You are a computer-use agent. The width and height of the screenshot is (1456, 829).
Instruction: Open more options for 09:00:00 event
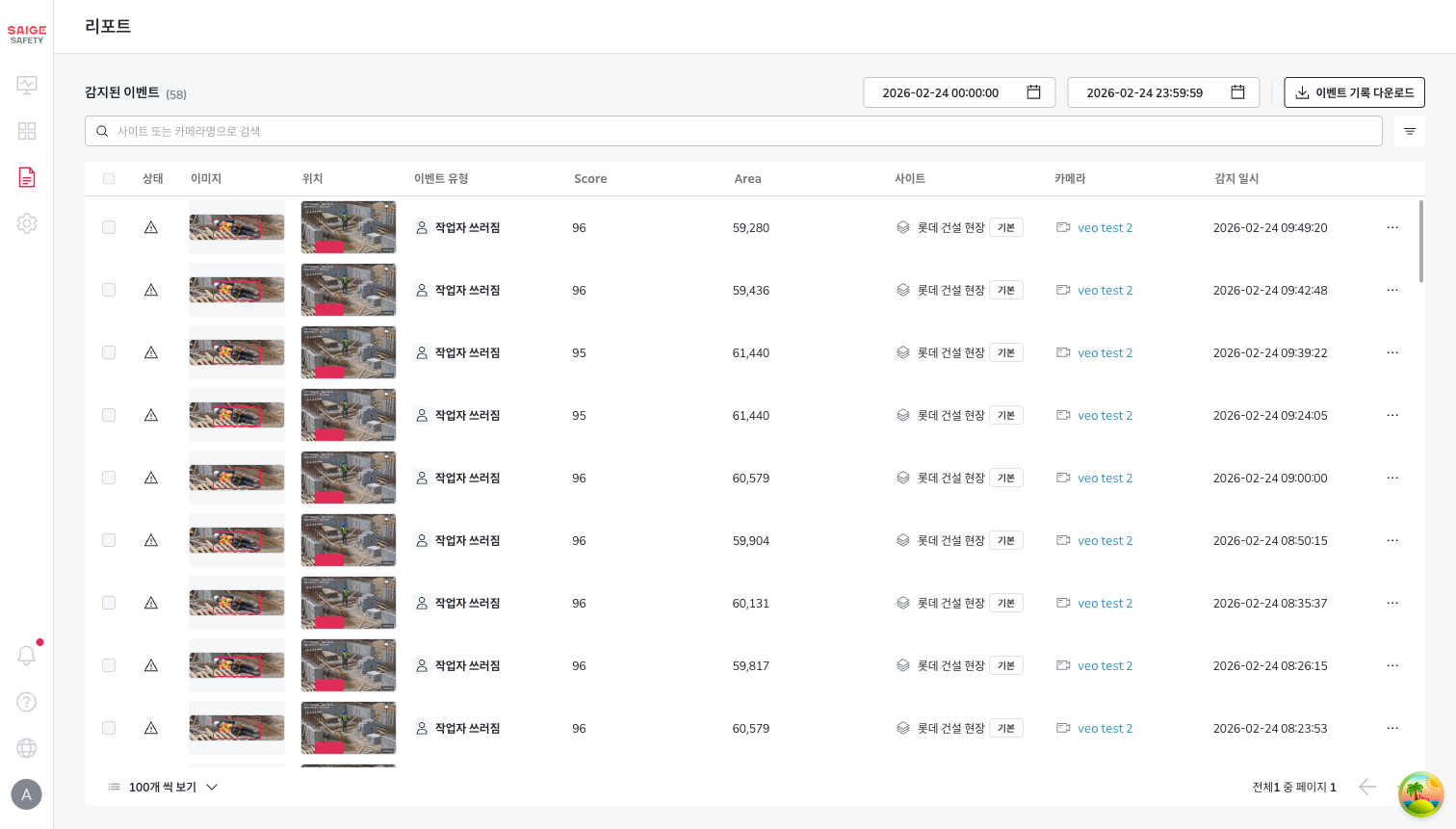1392,478
